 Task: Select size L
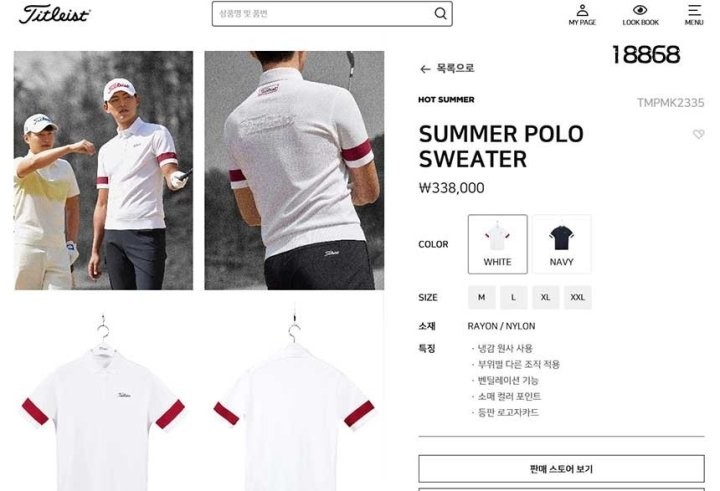(x=513, y=297)
